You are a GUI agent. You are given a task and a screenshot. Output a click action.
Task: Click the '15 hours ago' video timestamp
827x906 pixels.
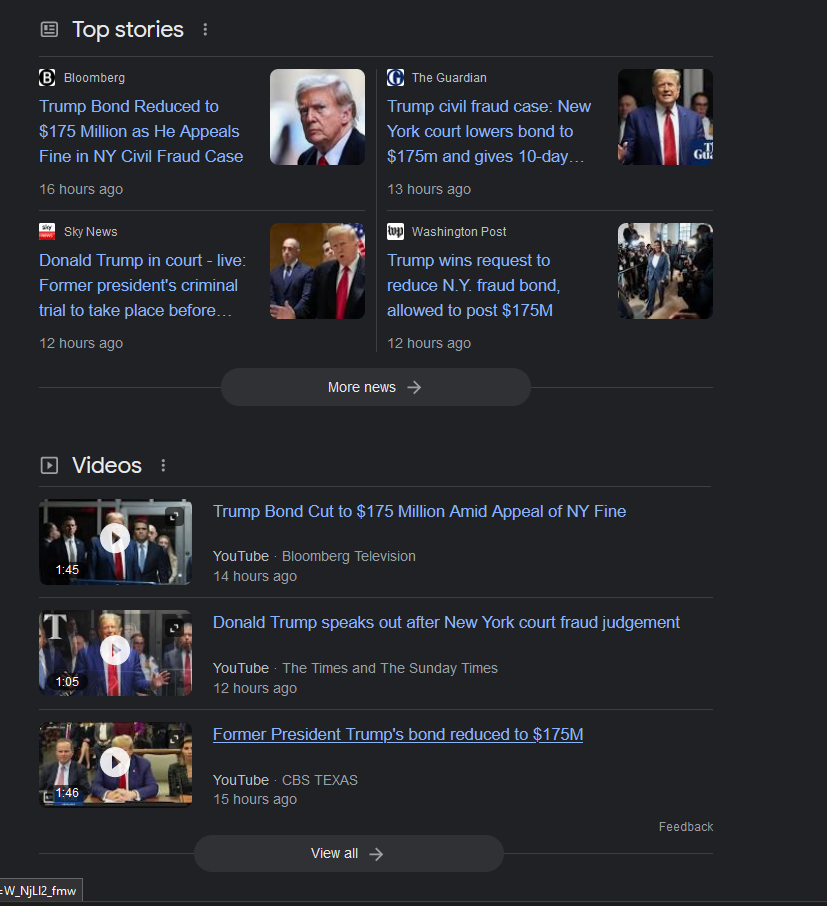[x=255, y=800]
